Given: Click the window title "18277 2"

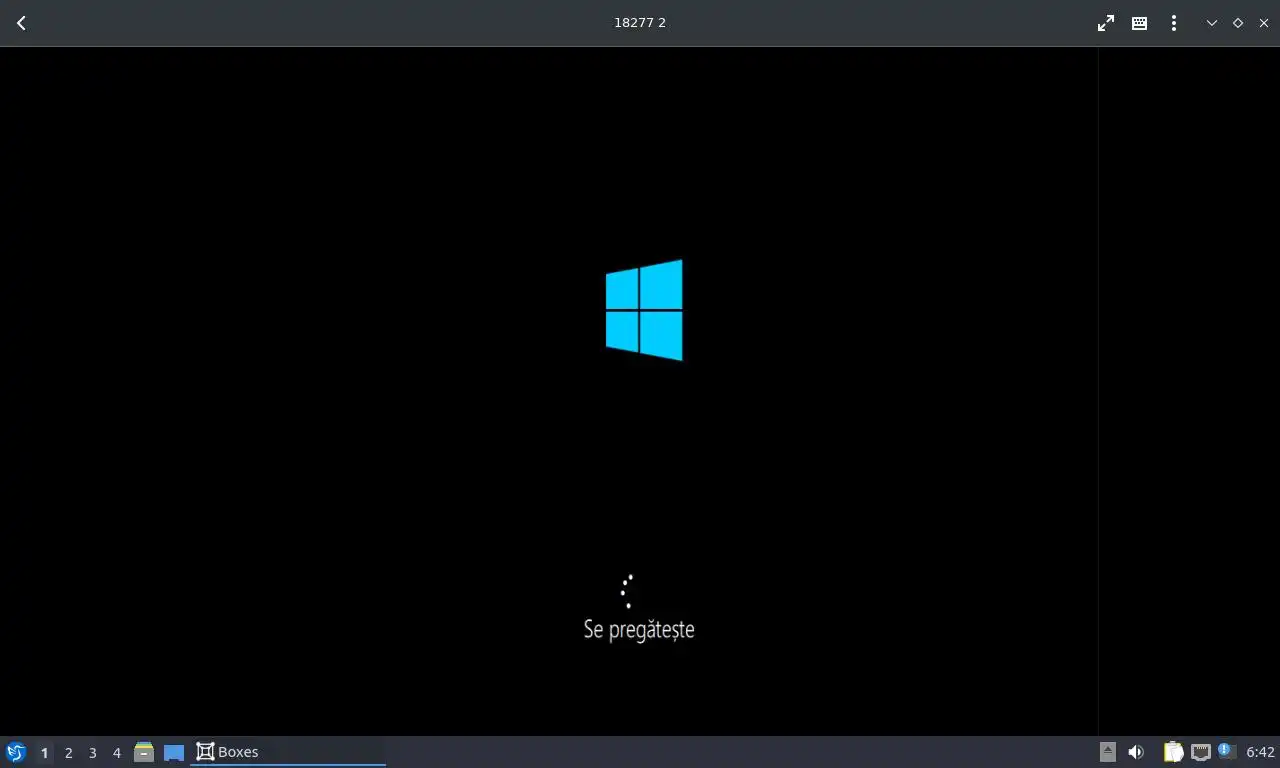Looking at the screenshot, I should pos(640,23).
